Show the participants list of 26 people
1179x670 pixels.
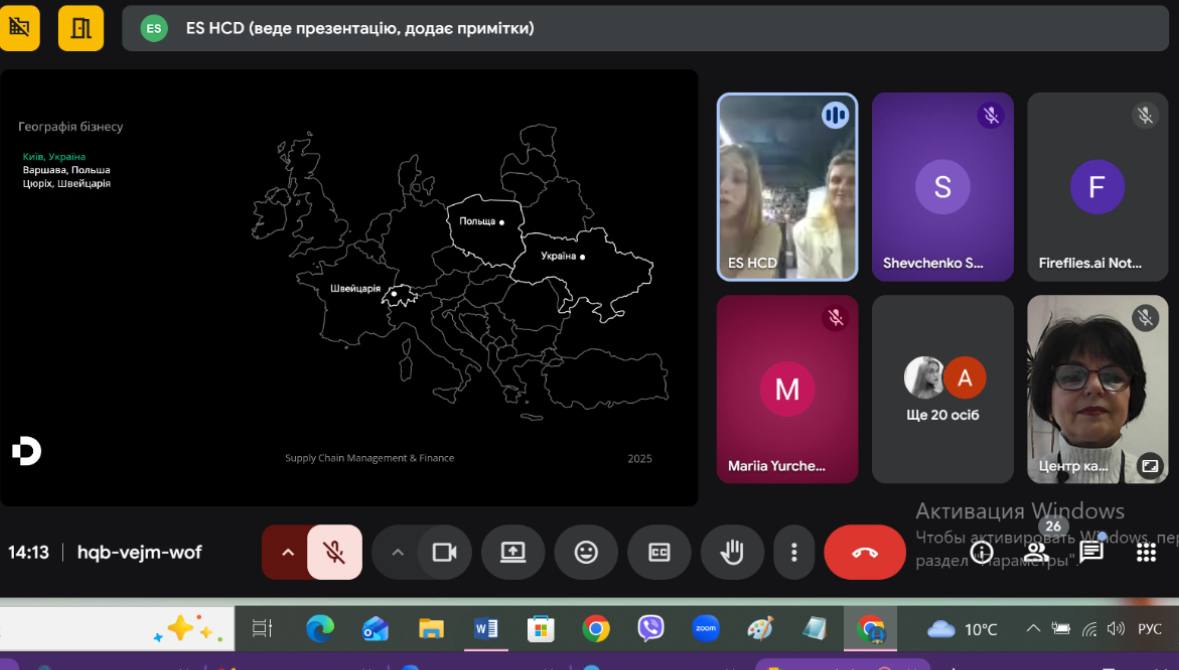pyautogui.click(x=1037, y=551)
